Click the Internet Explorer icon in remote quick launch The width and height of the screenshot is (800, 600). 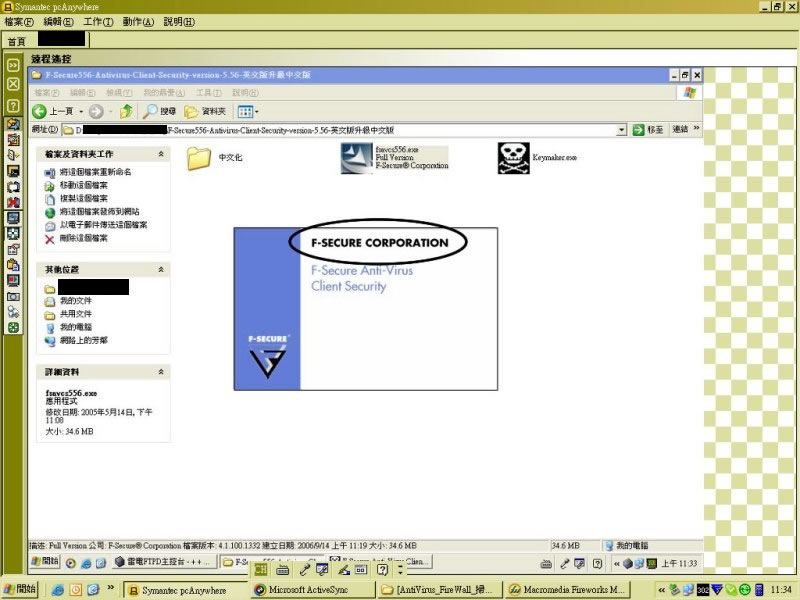(86, 563)
